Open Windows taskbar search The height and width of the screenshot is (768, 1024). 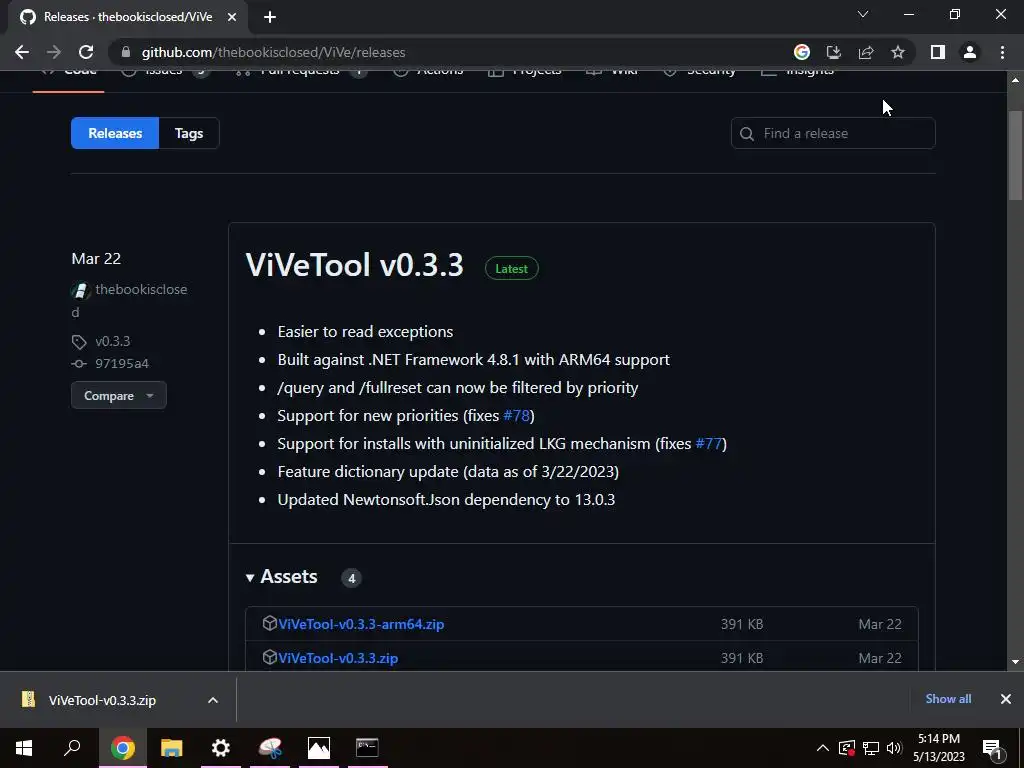[72, 748]
